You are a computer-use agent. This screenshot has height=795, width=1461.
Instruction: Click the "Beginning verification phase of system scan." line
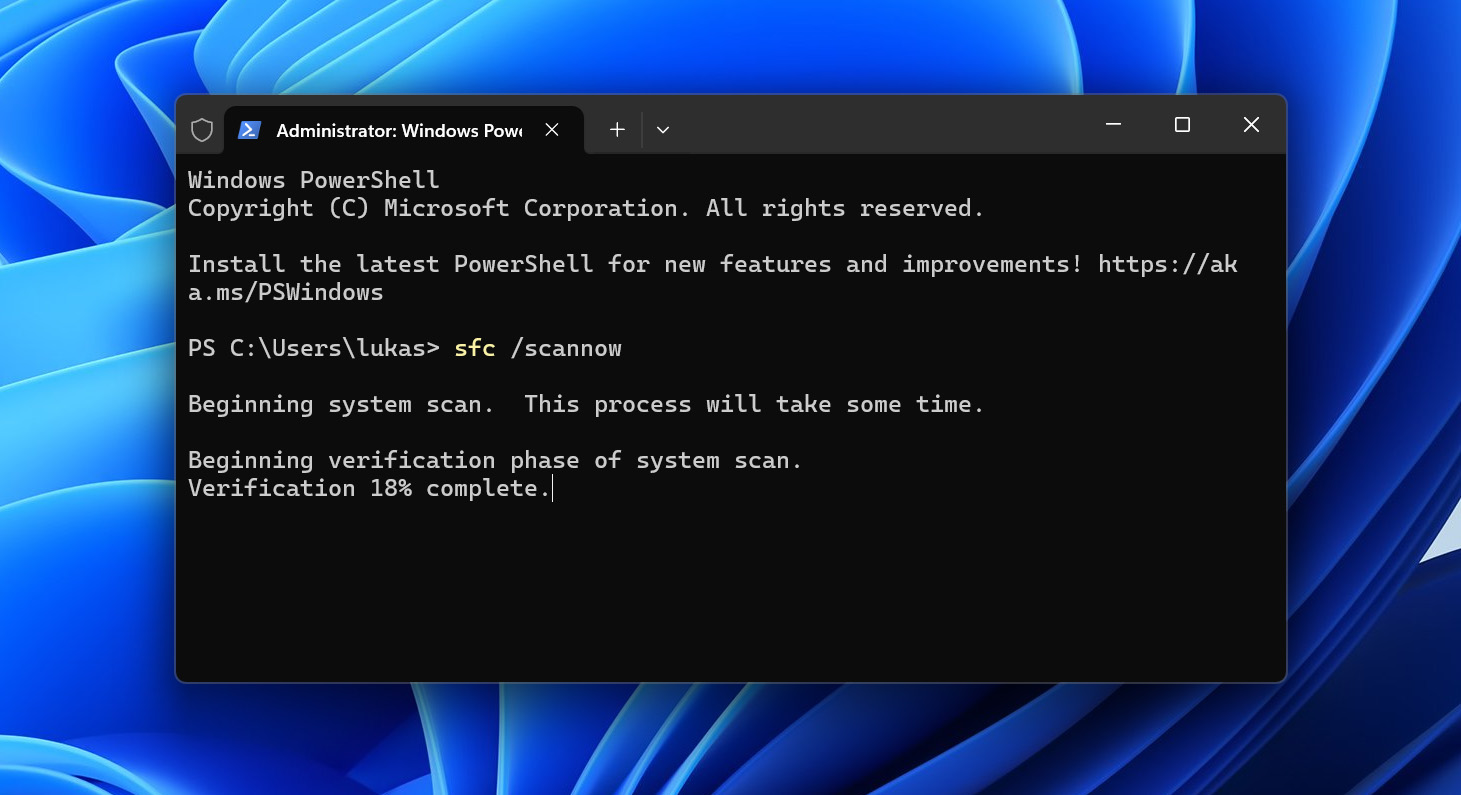coord(495,460)
